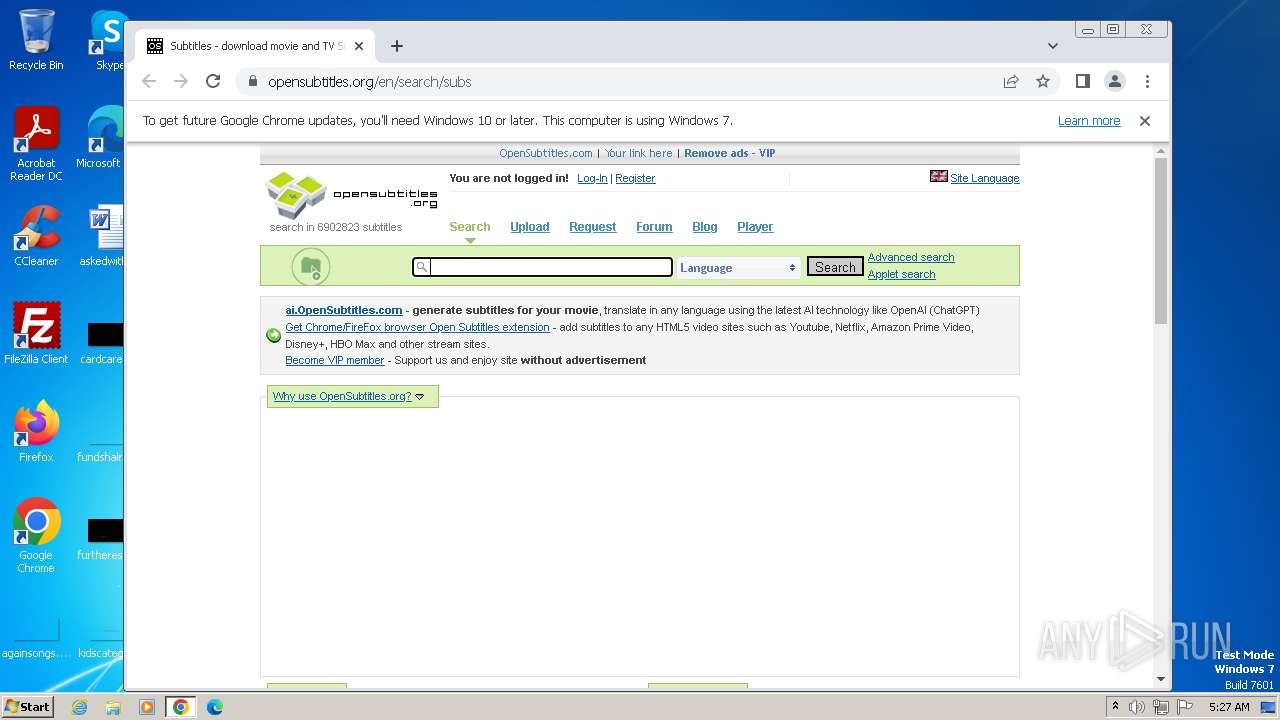Click the Log-In link
1280x720 pixels.
click(x=592, y=178)
